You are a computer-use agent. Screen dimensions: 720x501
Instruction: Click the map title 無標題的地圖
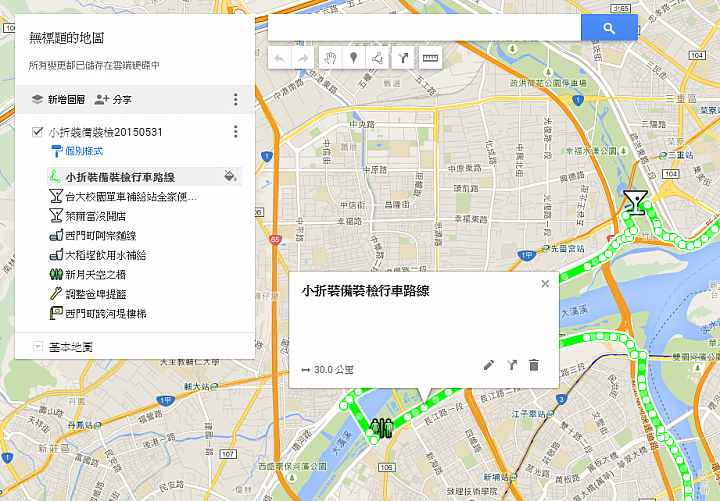click(67, 38)
